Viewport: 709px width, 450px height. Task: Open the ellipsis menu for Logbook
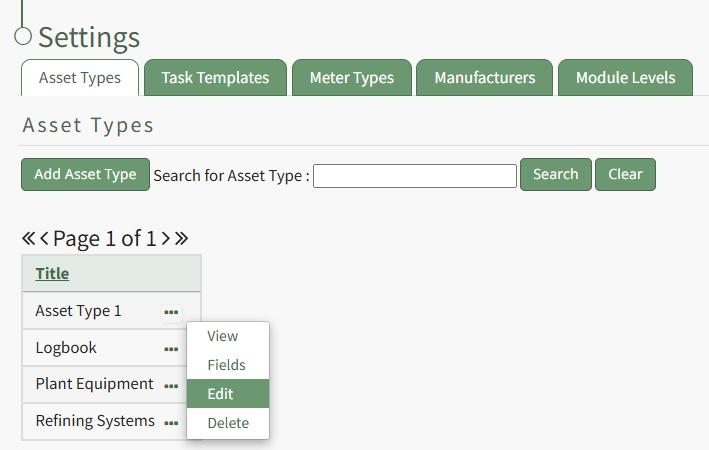point(171,349)
